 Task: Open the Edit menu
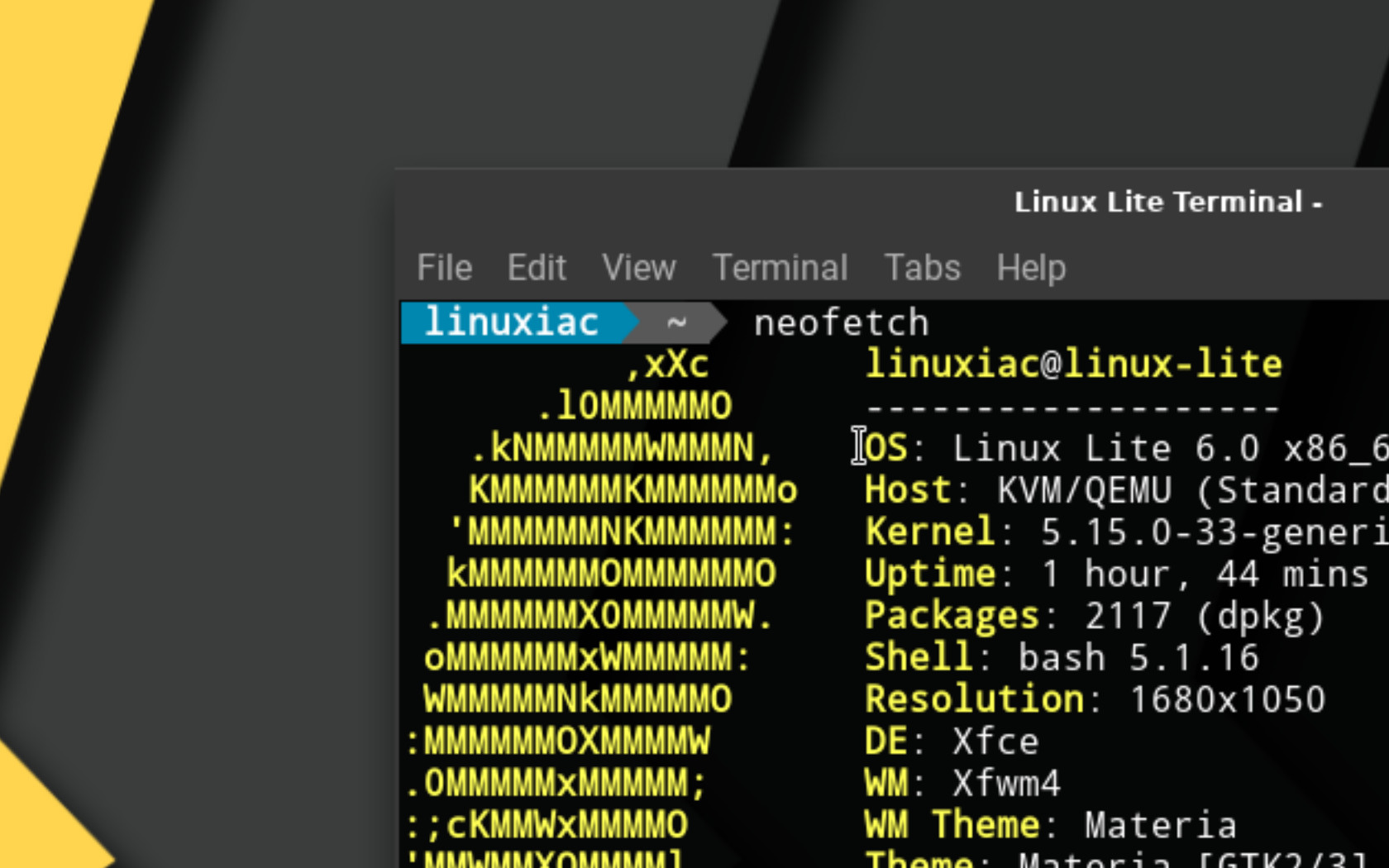pyautogui.click(x=537, y=268)
